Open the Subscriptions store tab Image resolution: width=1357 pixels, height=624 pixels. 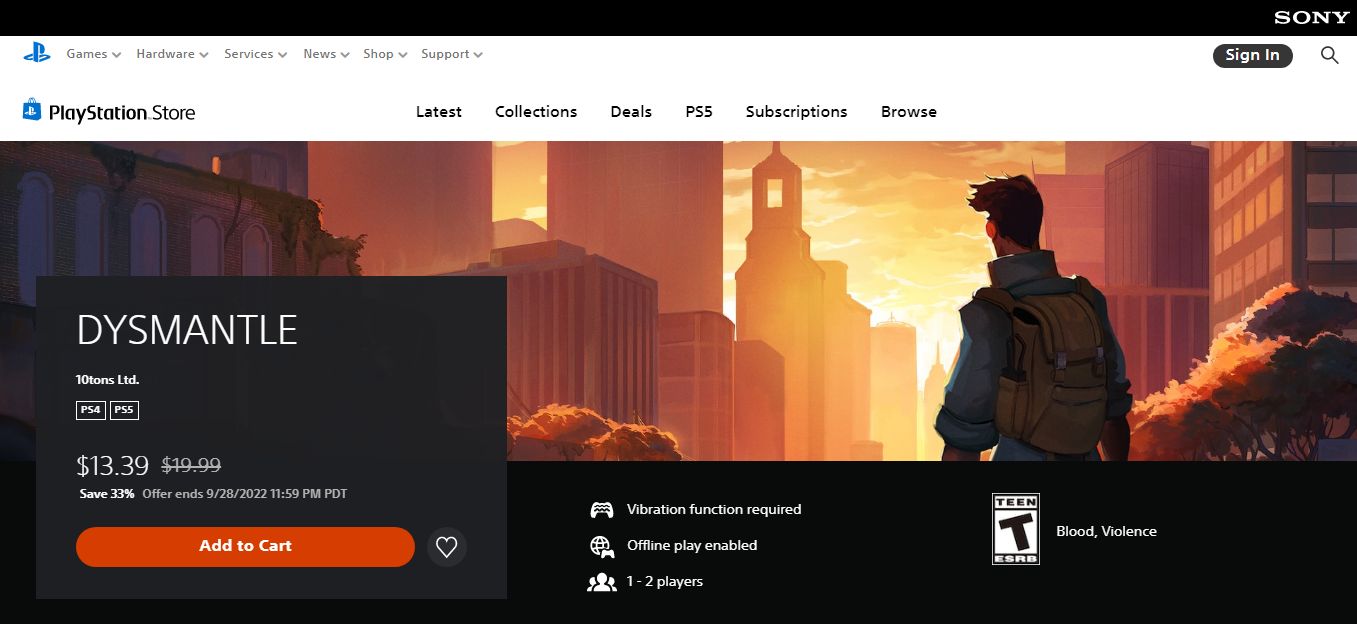coord(796,112)
